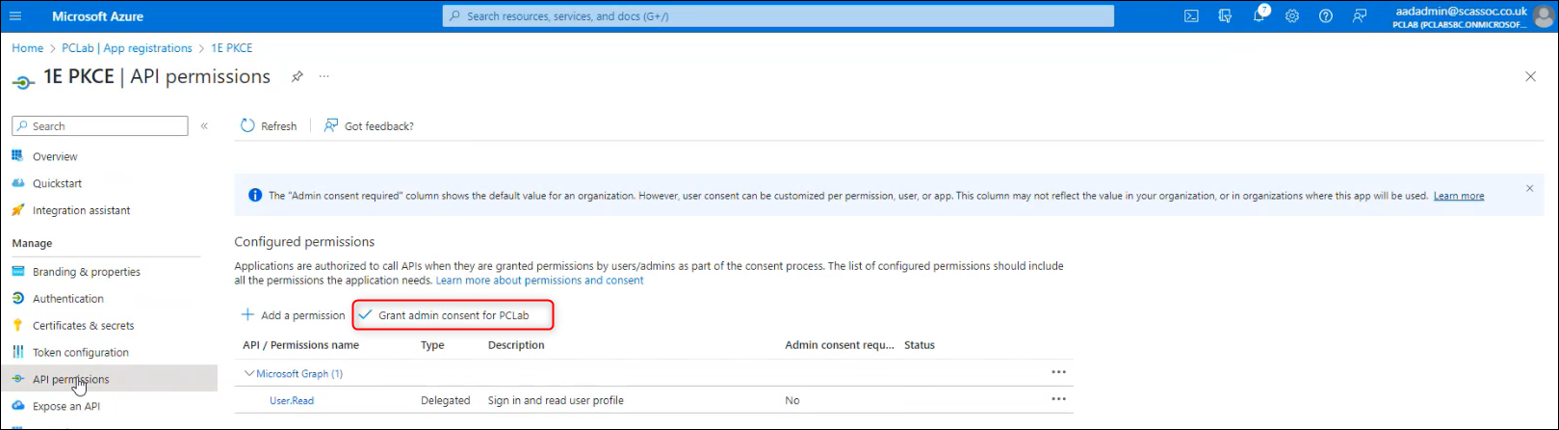
Task: Click the Feedback icon in header
Action: click(x=1359, y=16)
